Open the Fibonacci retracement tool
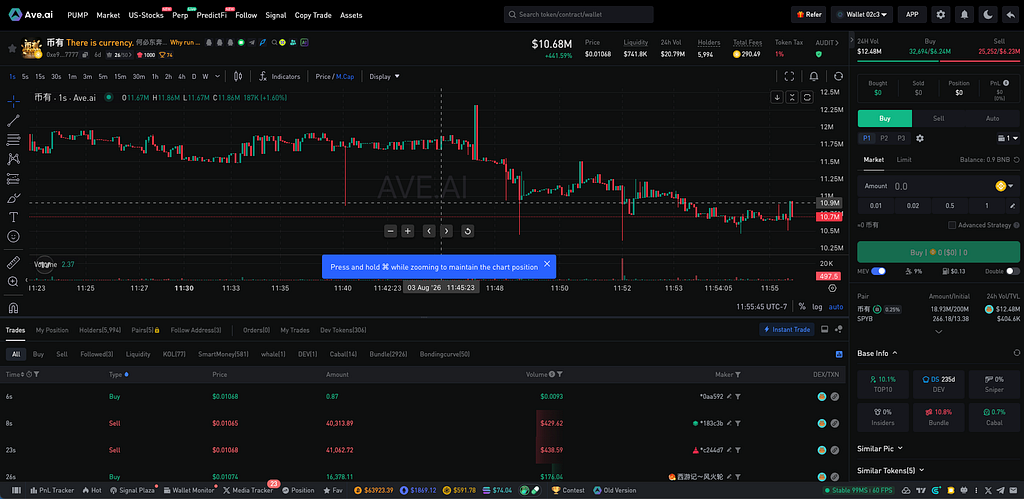 [x=13, y=140]
